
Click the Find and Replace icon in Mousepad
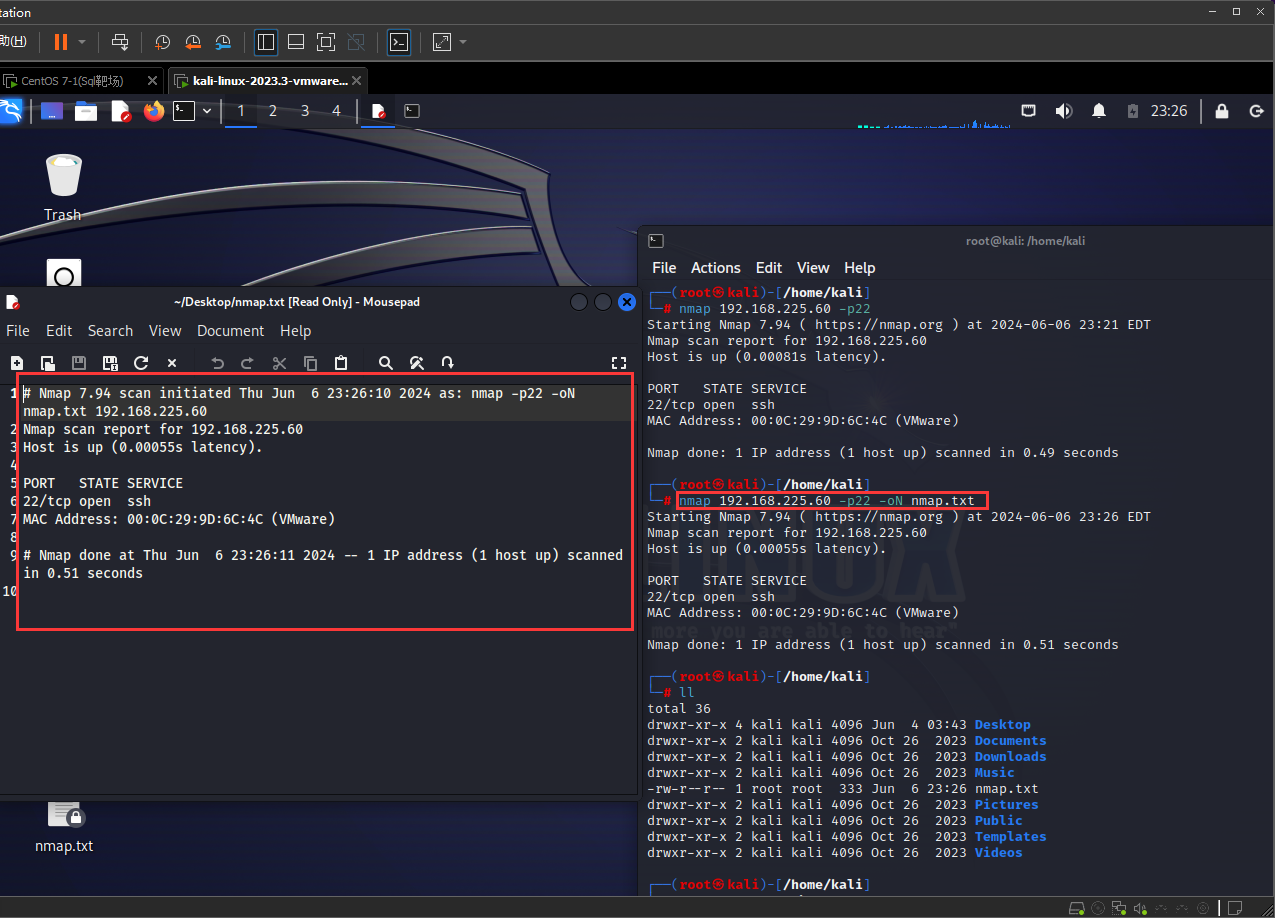(417, 363)
